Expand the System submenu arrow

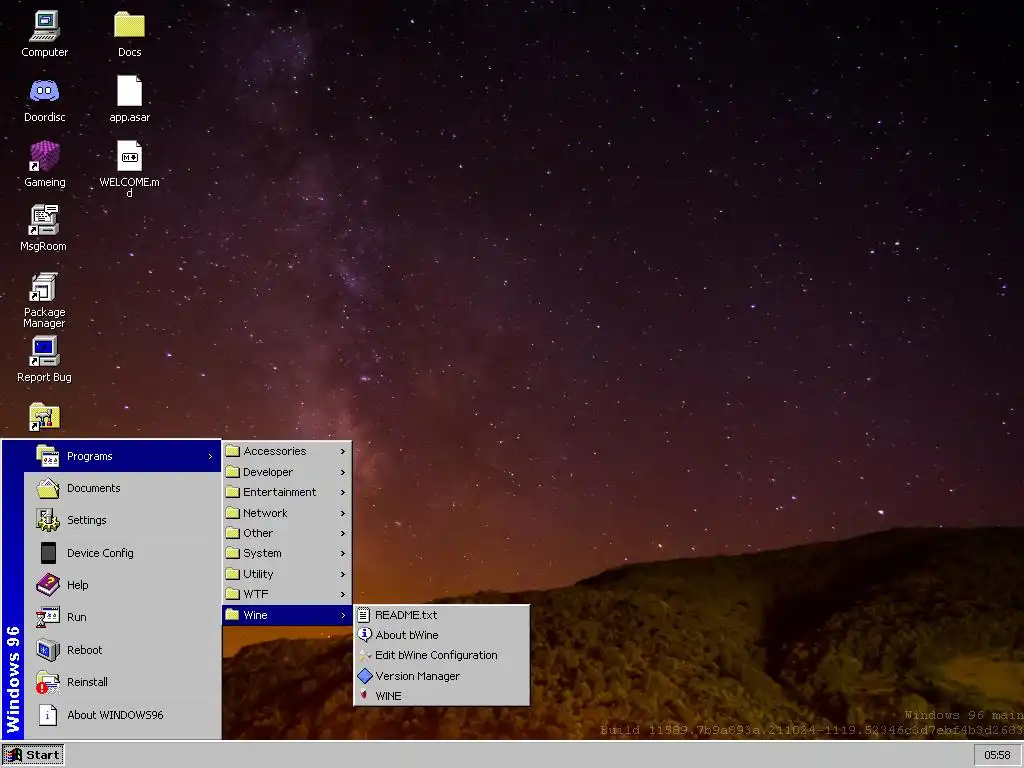343,554
